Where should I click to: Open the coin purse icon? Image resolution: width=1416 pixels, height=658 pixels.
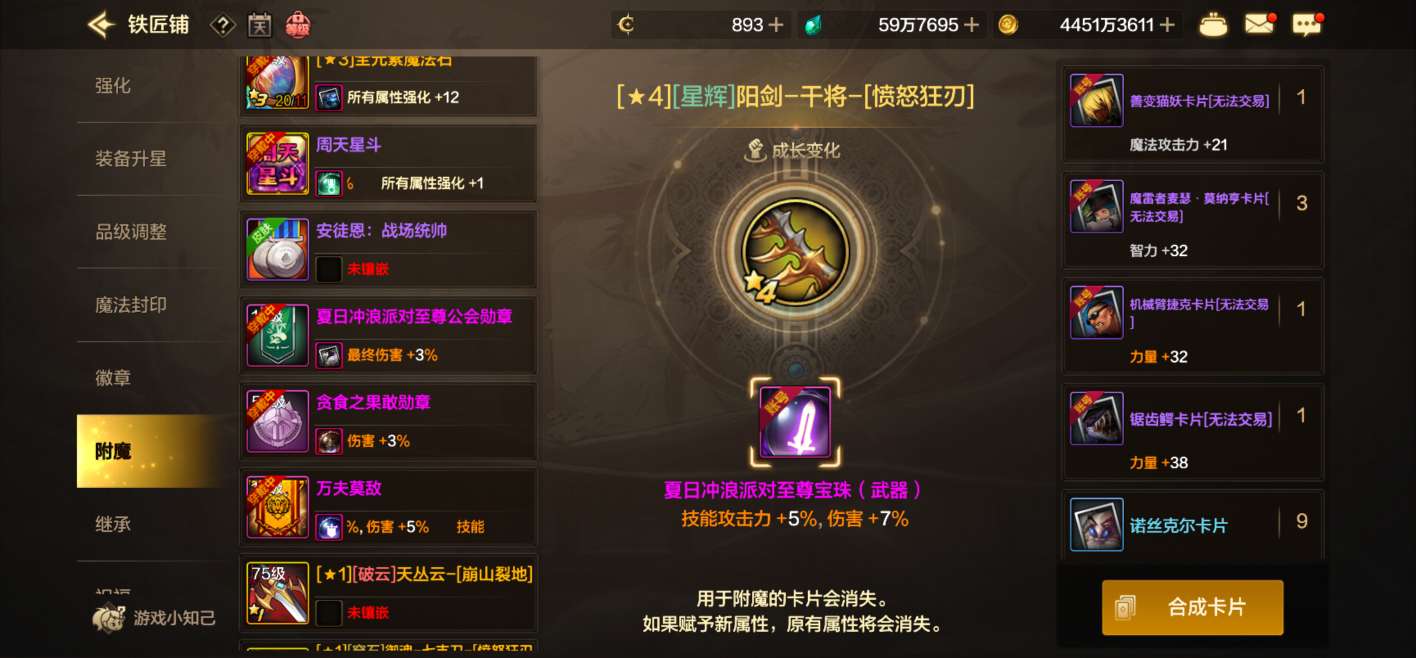1213,25
